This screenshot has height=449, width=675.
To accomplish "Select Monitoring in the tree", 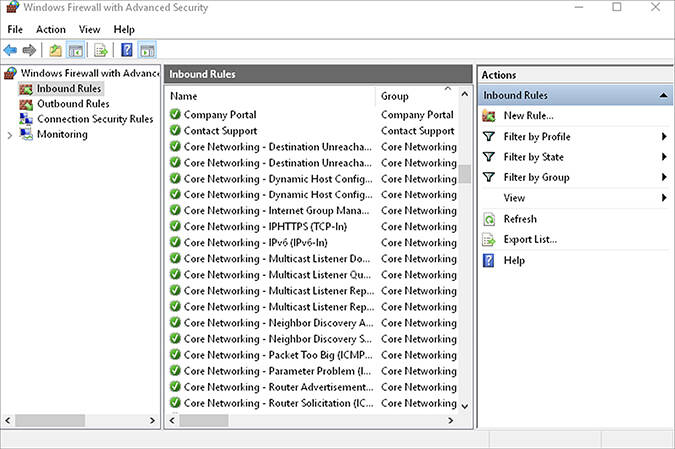I will tap(62, 134).
